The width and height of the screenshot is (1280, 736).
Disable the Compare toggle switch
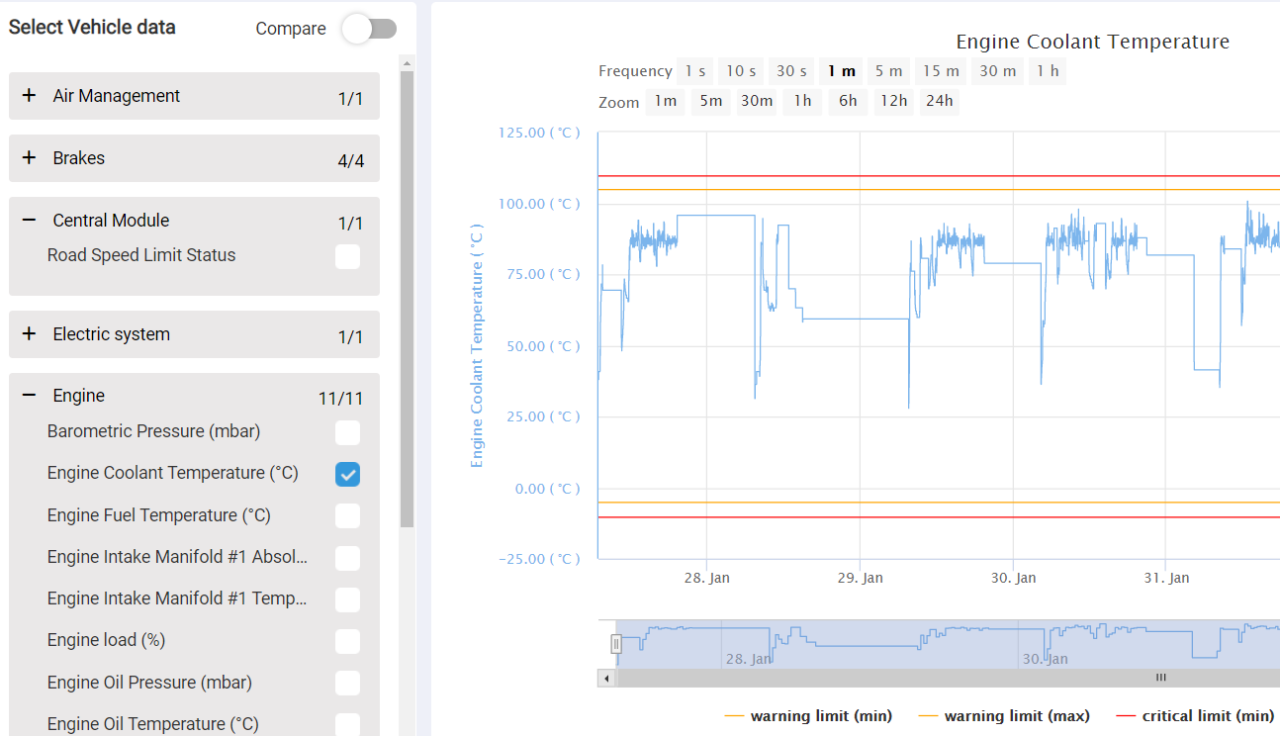(x=369, y=30)
